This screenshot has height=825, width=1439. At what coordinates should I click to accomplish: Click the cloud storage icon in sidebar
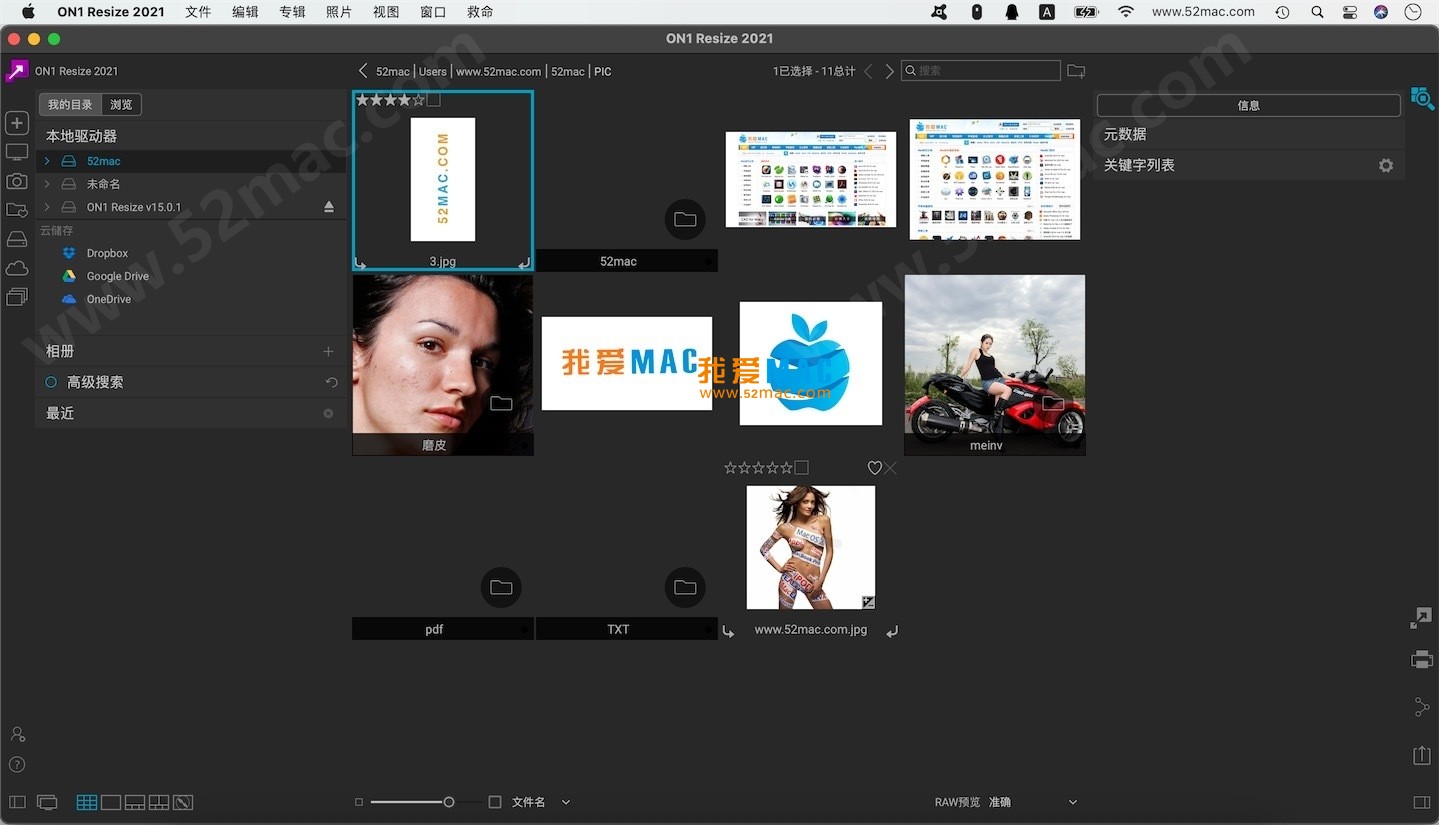click(17, 268)
